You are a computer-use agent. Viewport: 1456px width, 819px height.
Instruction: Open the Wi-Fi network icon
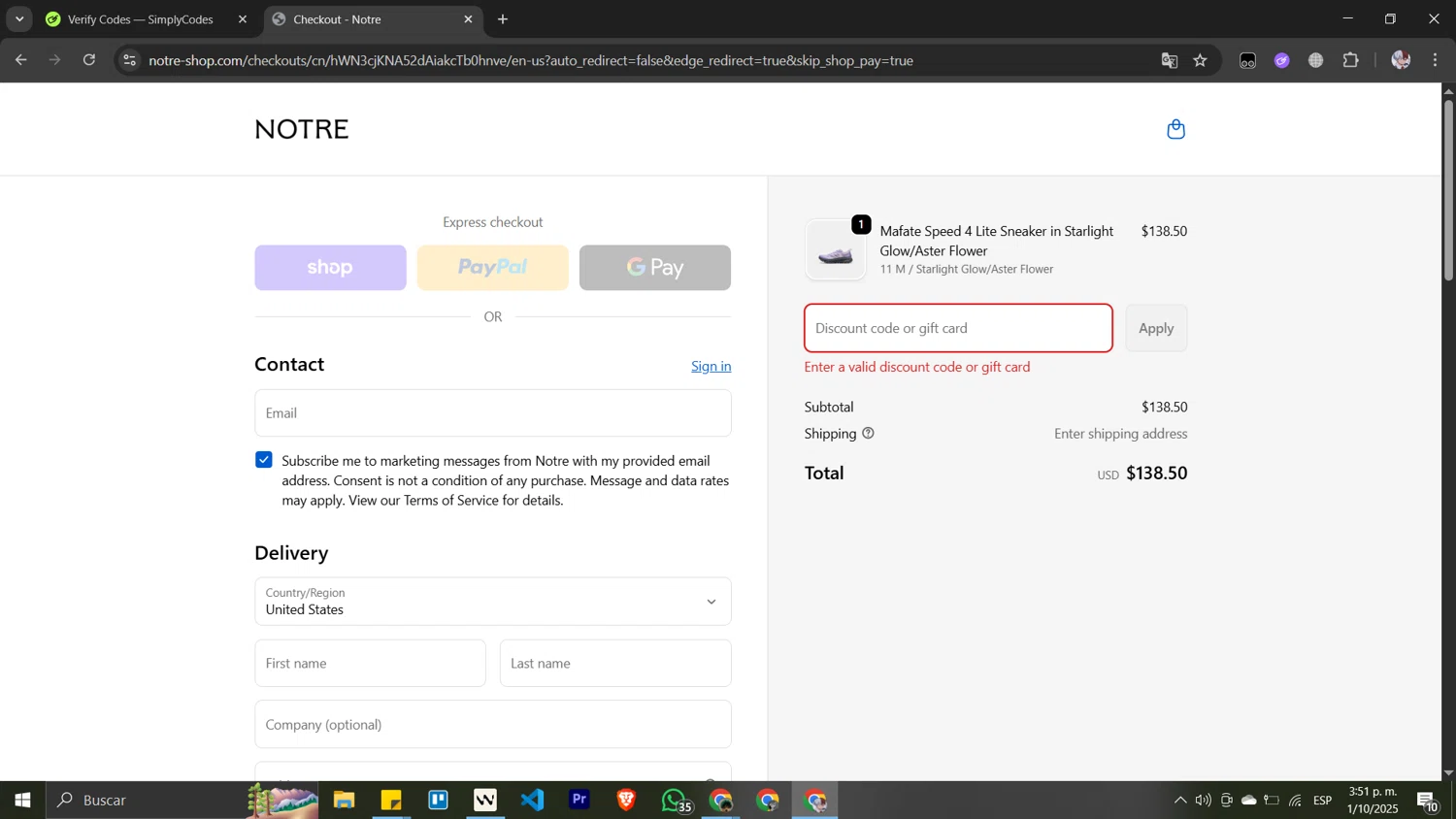[1296, 801]
